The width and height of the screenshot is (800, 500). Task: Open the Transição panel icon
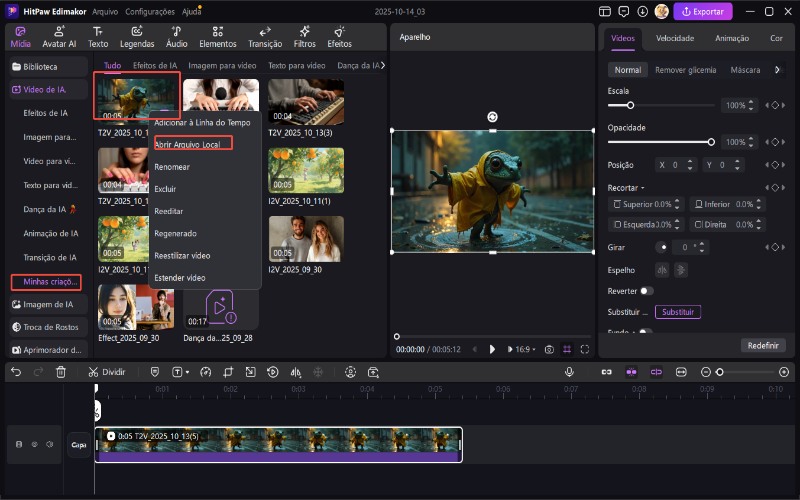[x=264, y=37]
